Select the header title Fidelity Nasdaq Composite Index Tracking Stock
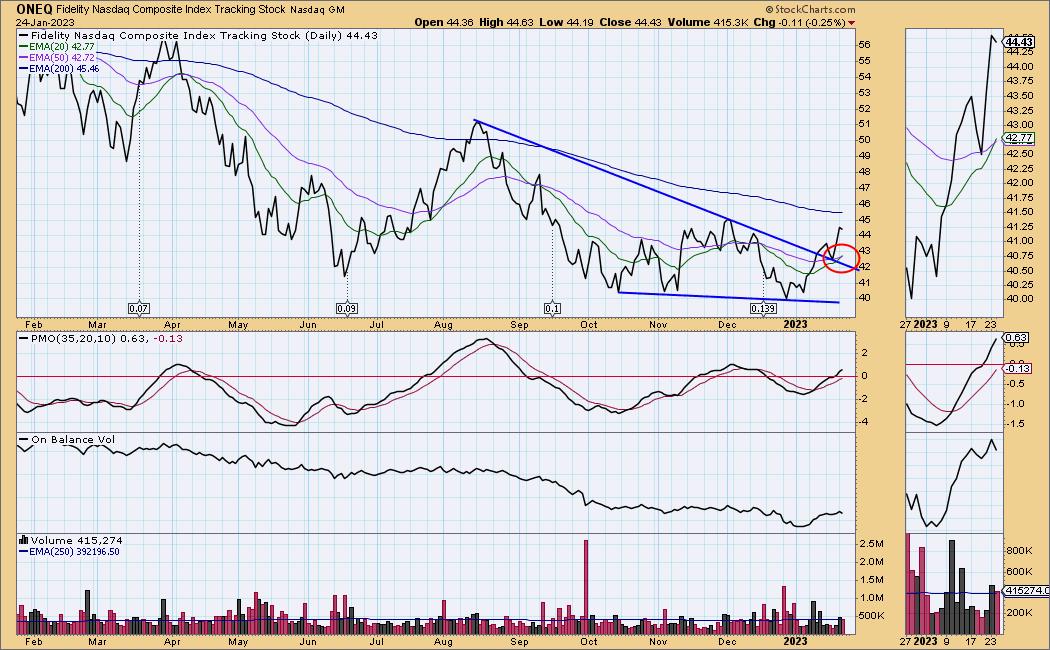The height and width of the screenshot is (650, 1050). coord(171,10)
